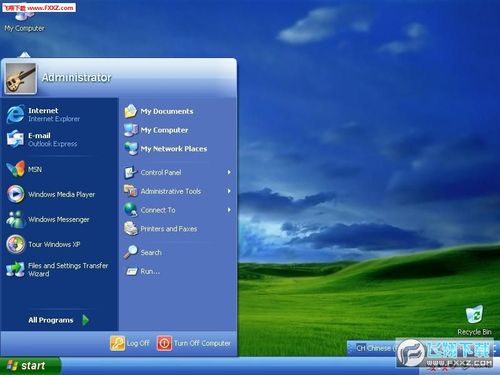
Task: Click the My Documents label
Action: coord(167,111)
